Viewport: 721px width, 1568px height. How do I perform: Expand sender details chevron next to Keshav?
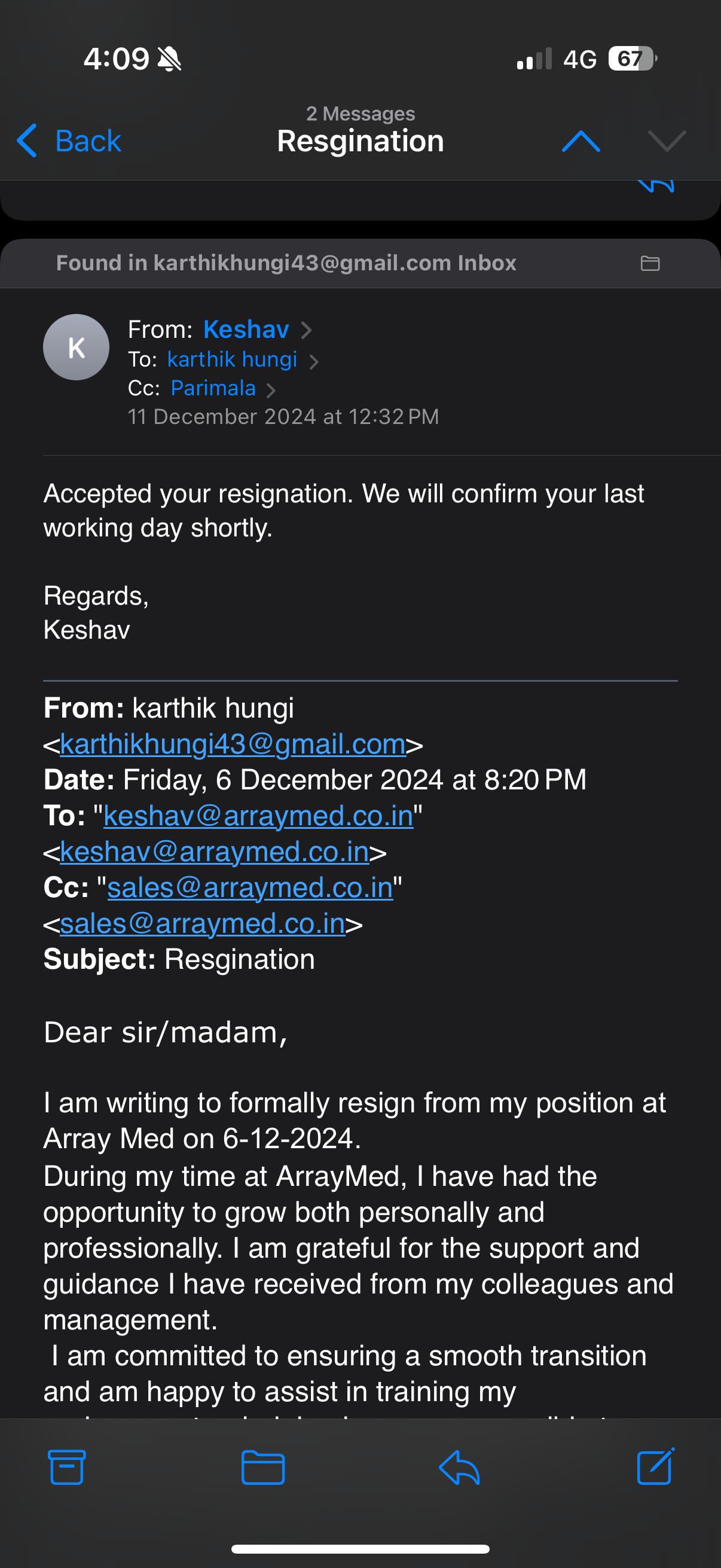coord(307,330)
